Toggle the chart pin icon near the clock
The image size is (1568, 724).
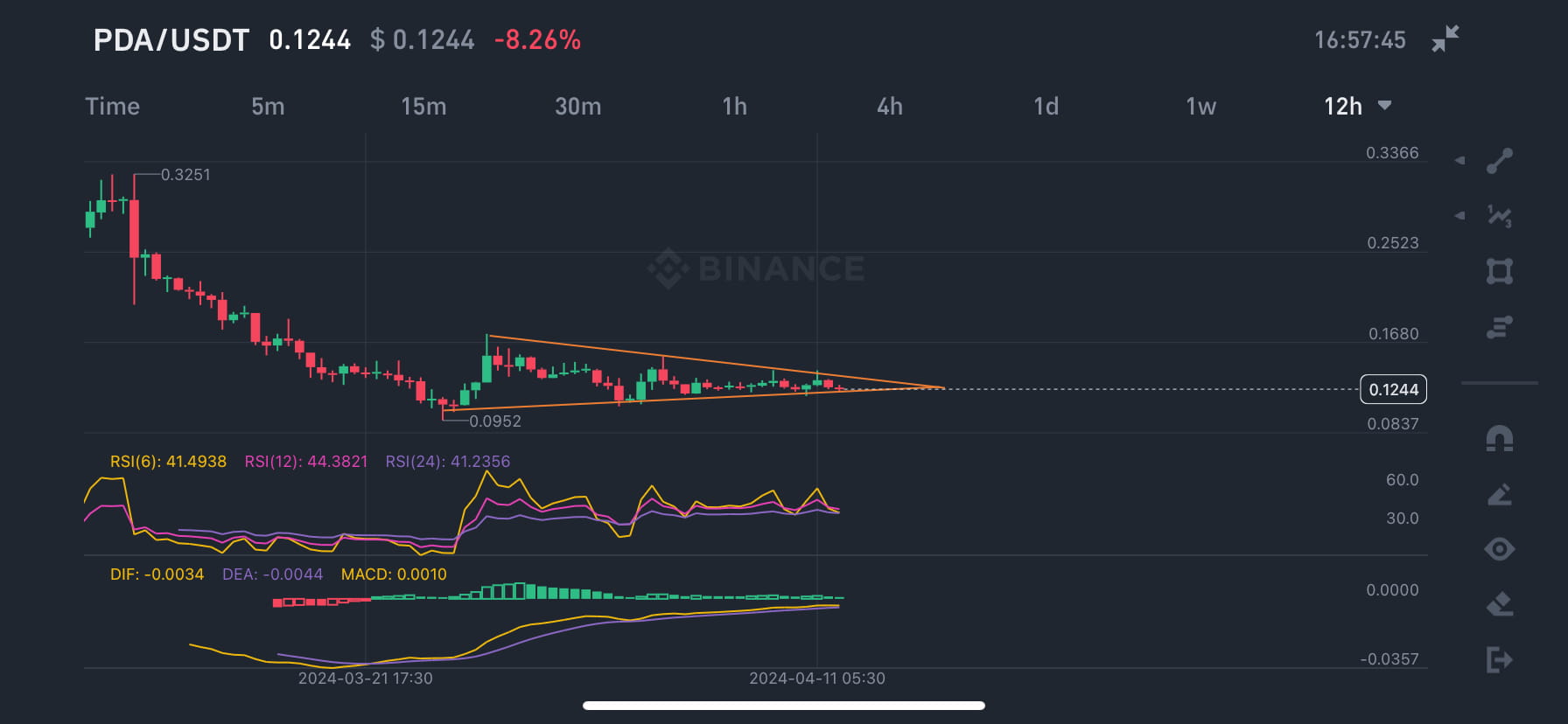pos(1444,38)
